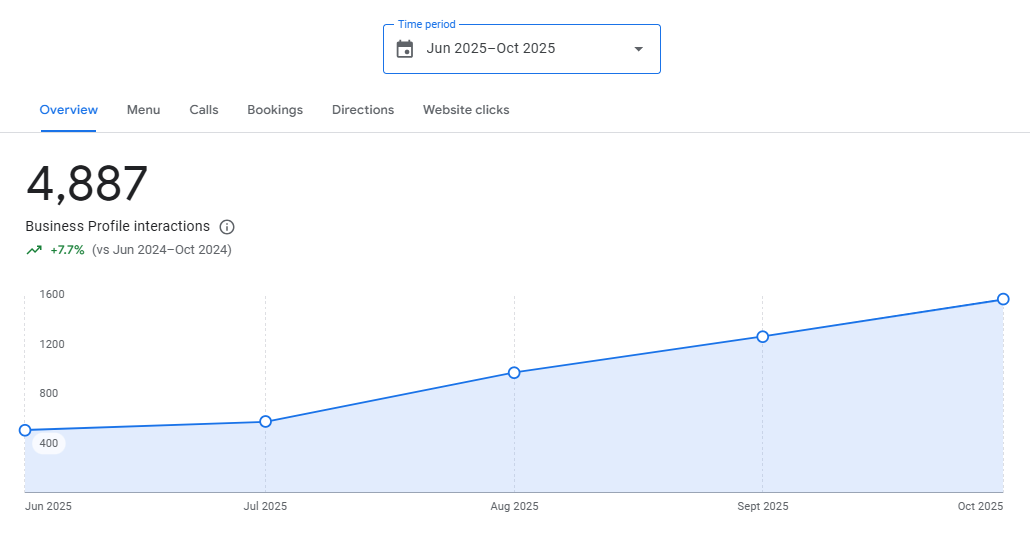Click the Business Profile interactions label
The height and width of the screenshot is (538, 1030).
[118, 227]
